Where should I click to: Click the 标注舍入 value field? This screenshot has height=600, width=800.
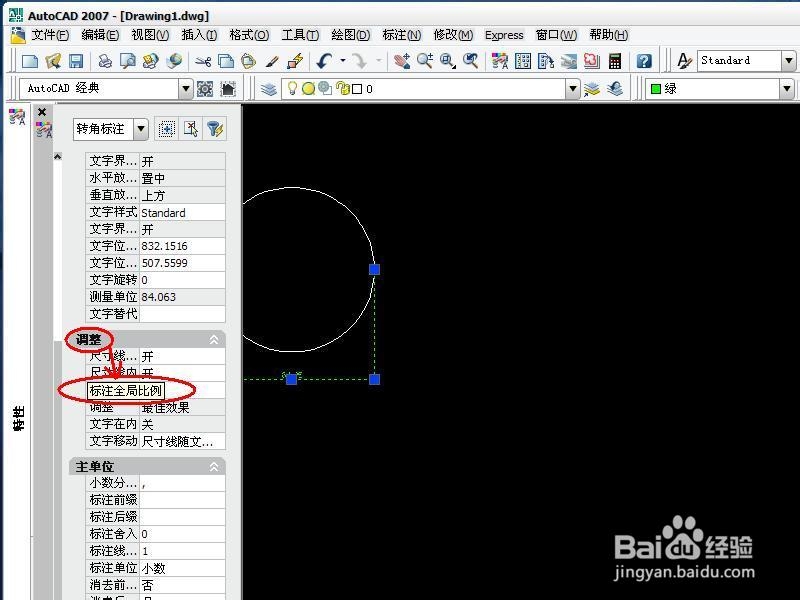(182, 534)
